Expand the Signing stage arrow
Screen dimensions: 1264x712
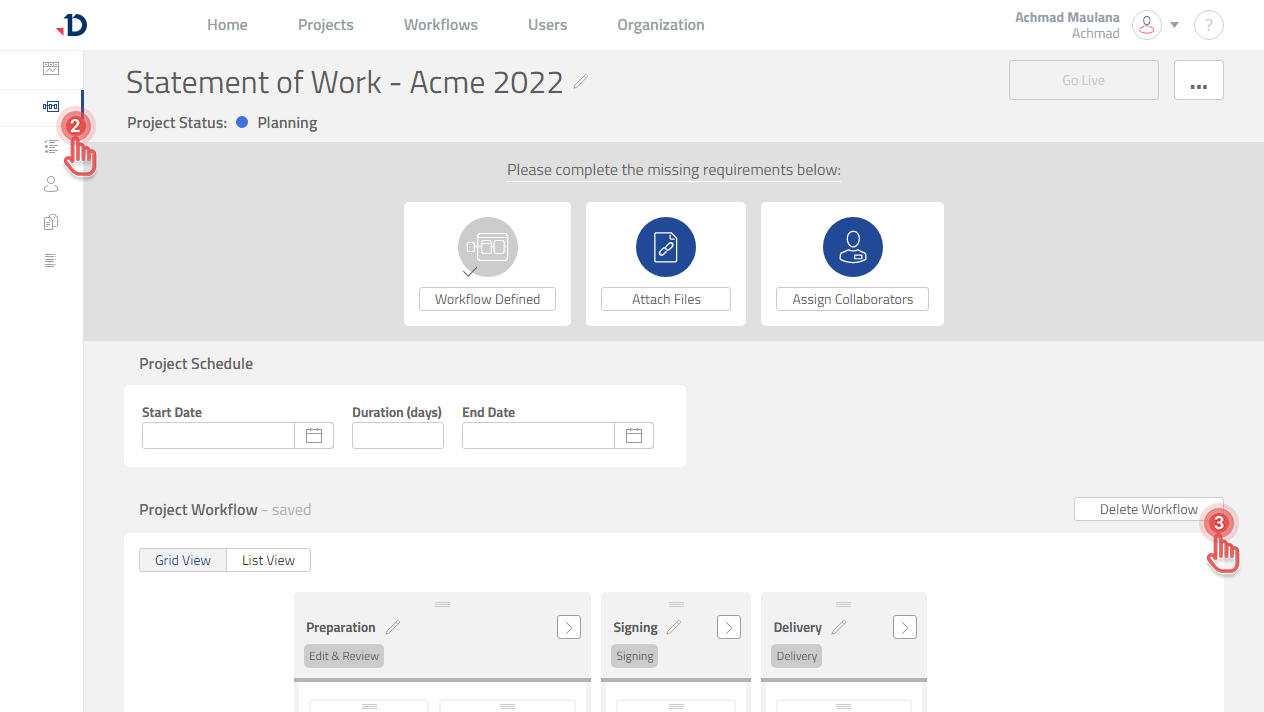(729, 627)
